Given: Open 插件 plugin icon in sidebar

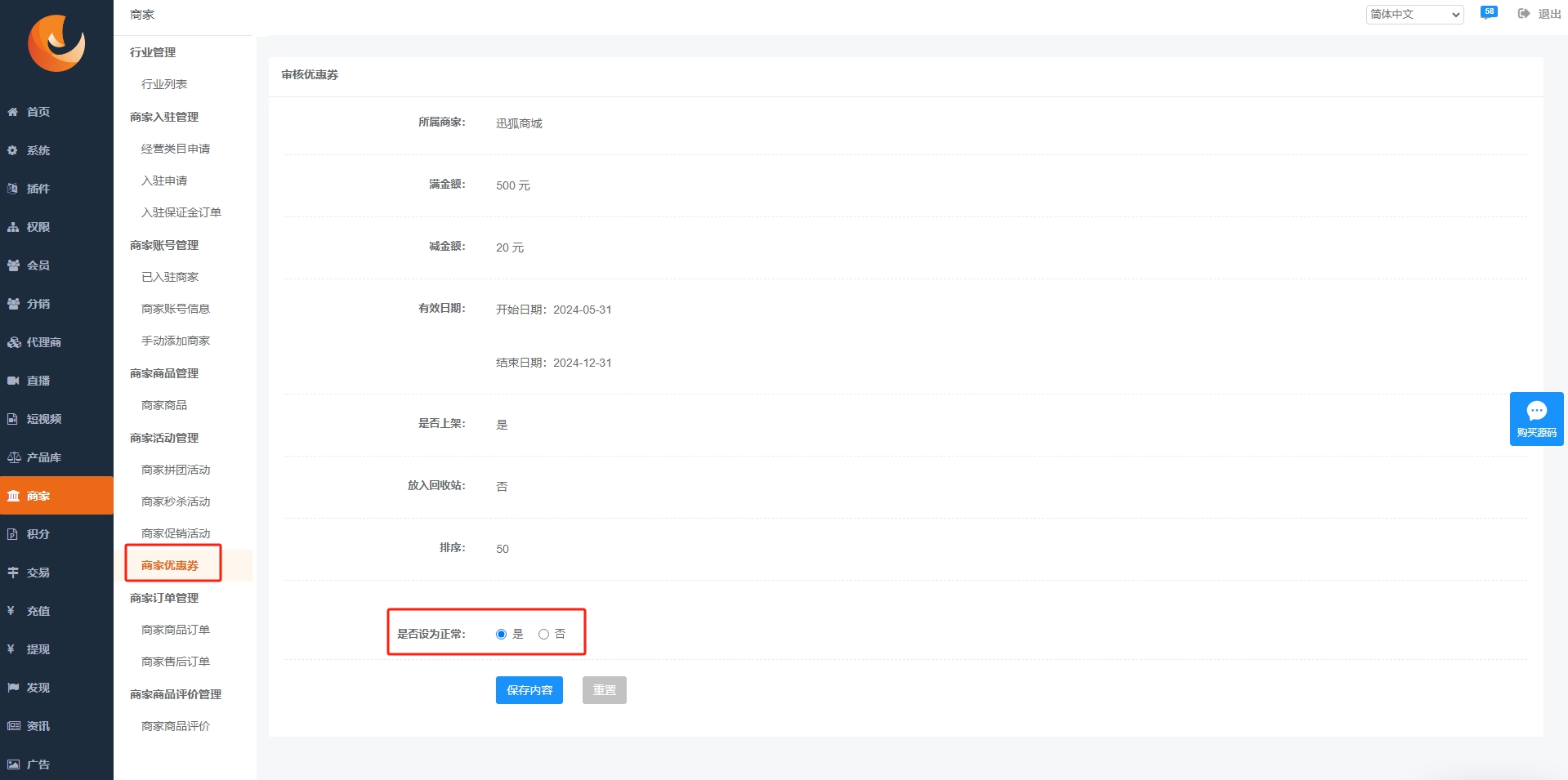Looking at the screenshot, I should coord(13,189).
